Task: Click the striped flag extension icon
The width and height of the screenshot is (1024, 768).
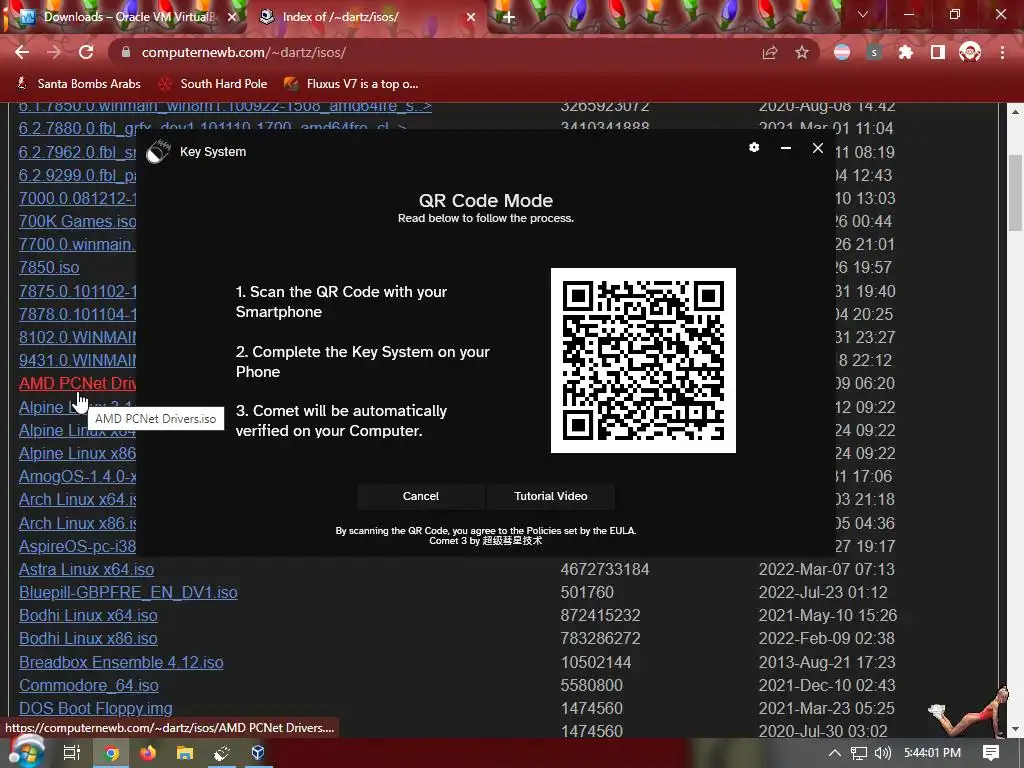Action: click(x=842, y=53)
